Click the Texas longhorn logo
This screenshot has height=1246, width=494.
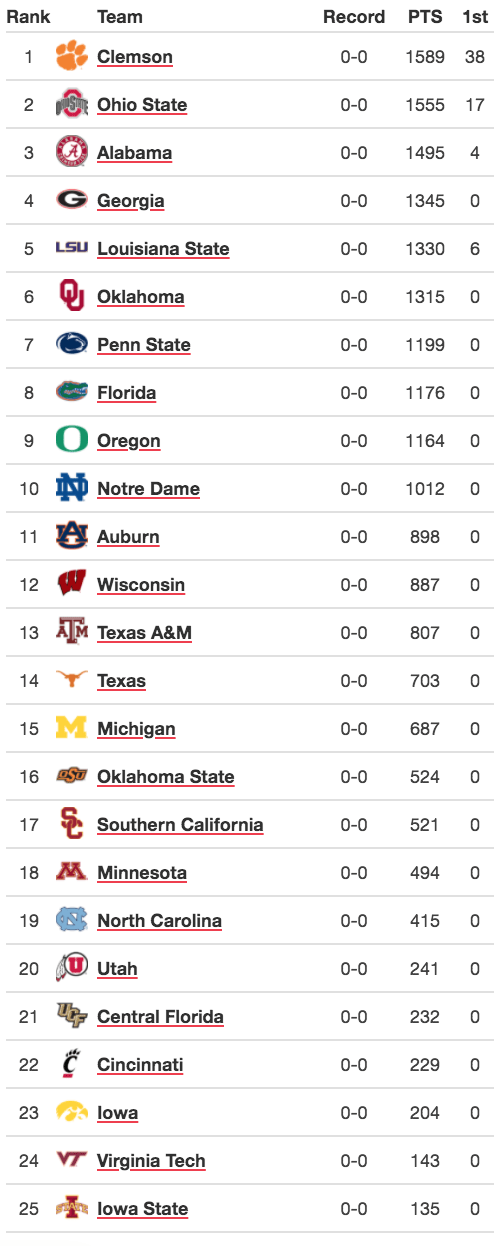pos(72,681)
